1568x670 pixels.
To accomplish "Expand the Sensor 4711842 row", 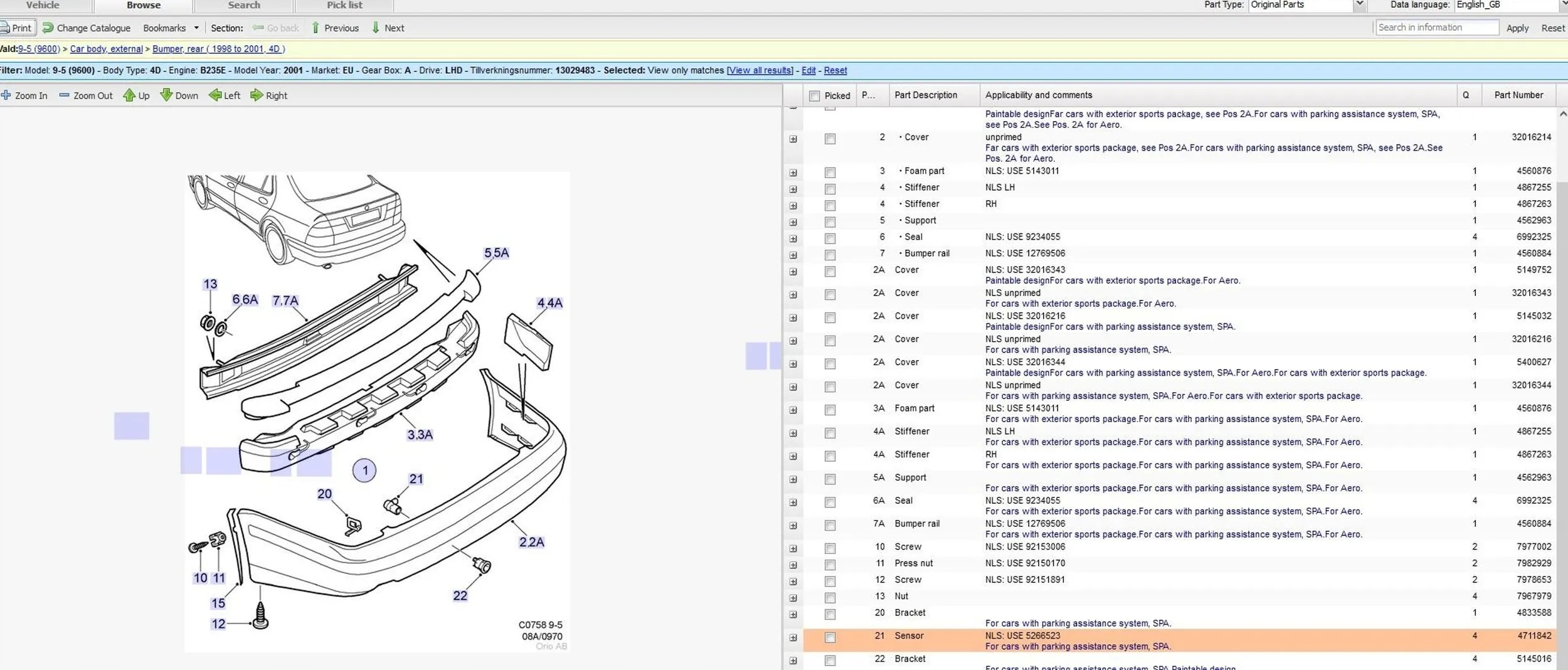I will (x=793, y=638).
